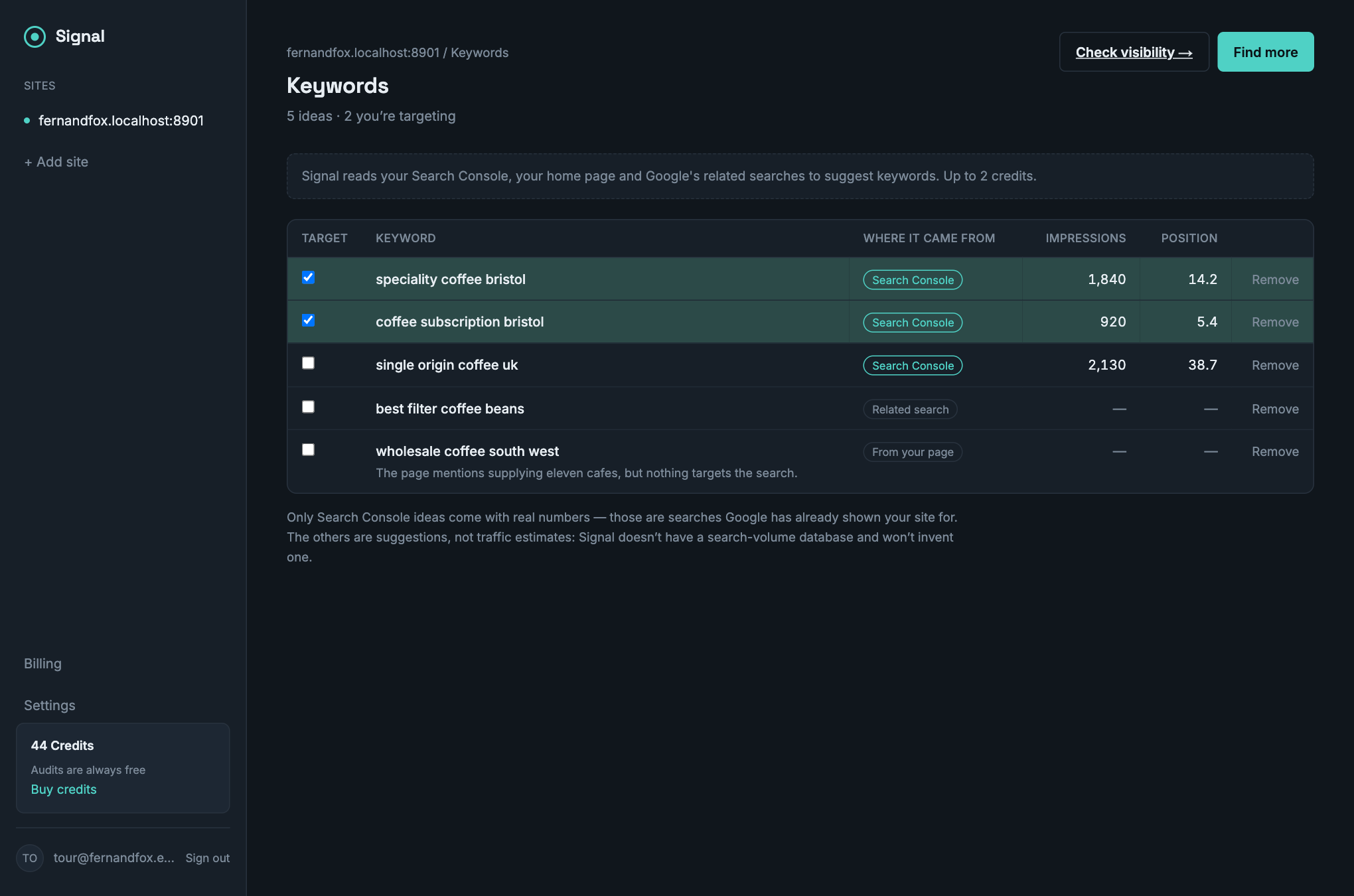Screen dimensions: 1354x896
Task: Click the Find more button
Action: pyautogui.click(x=1265, y=52)
